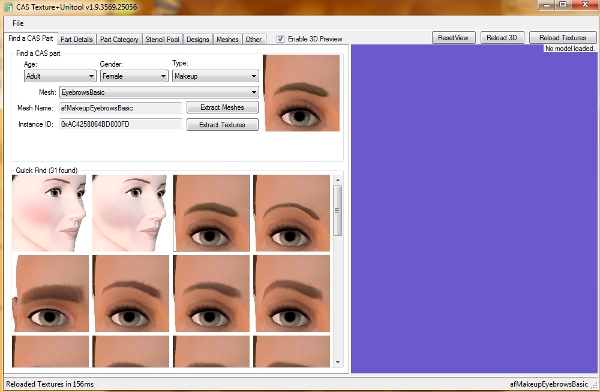Expand the Type dropdown showing Makeup
The image size is (600, 392).
(x=215, y=76)
